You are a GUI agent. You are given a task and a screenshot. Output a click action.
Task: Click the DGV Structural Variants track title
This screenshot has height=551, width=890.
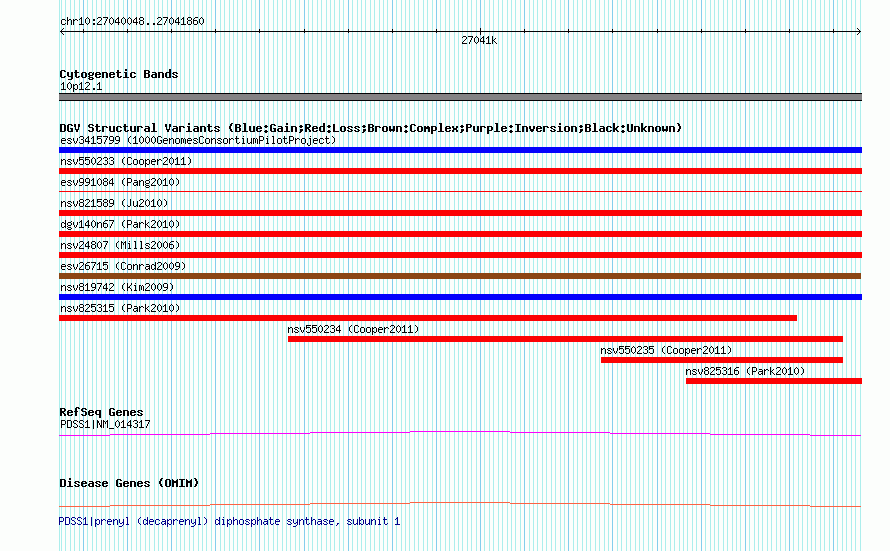click(371, 128)
